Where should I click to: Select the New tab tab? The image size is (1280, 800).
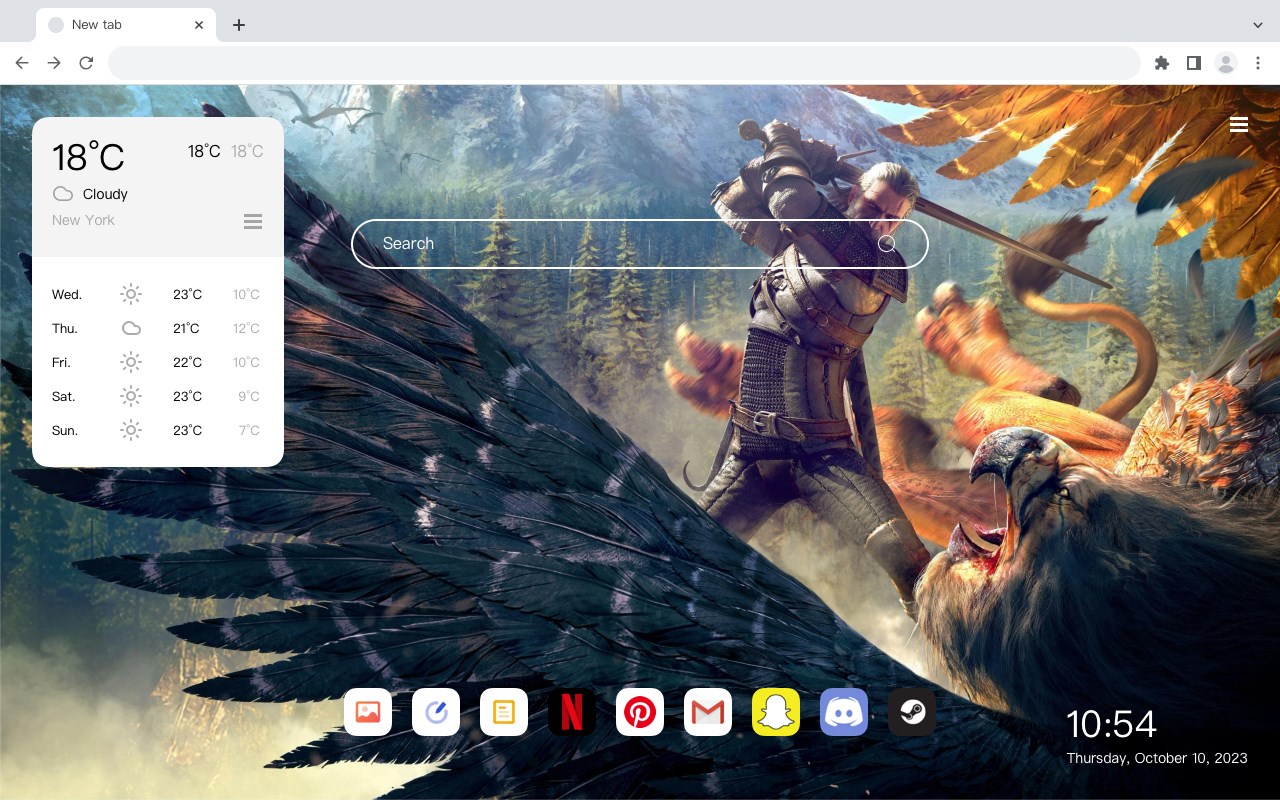tap(125, 25)
